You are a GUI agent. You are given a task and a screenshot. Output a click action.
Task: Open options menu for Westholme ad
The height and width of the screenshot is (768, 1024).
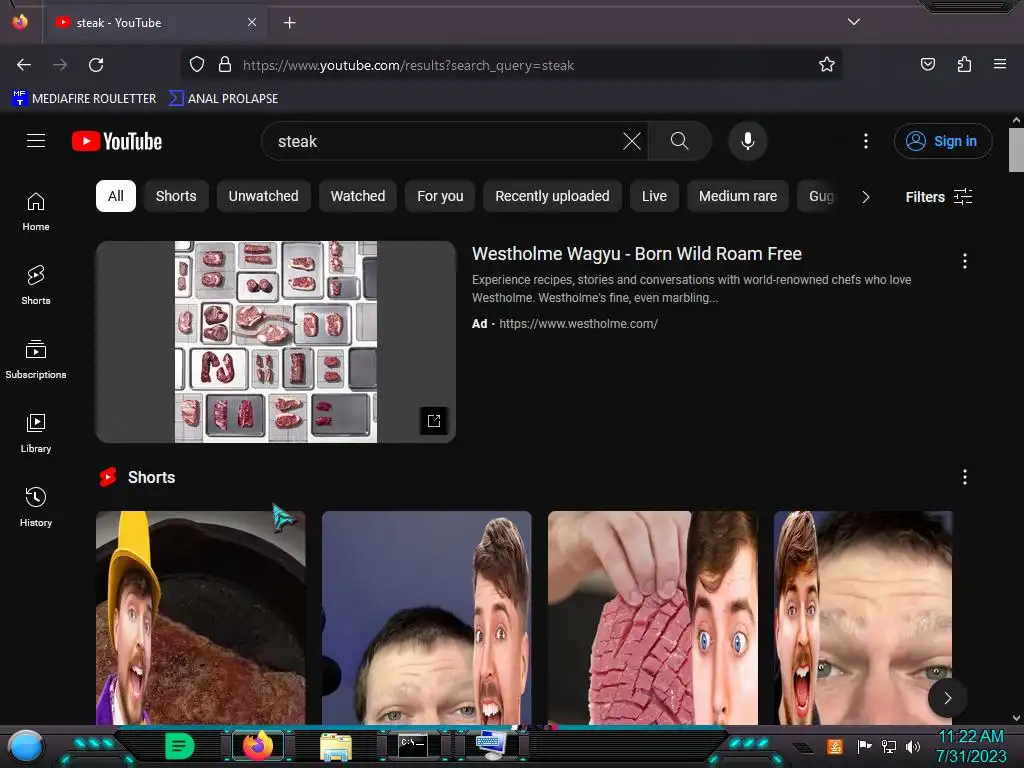[965, 261]
